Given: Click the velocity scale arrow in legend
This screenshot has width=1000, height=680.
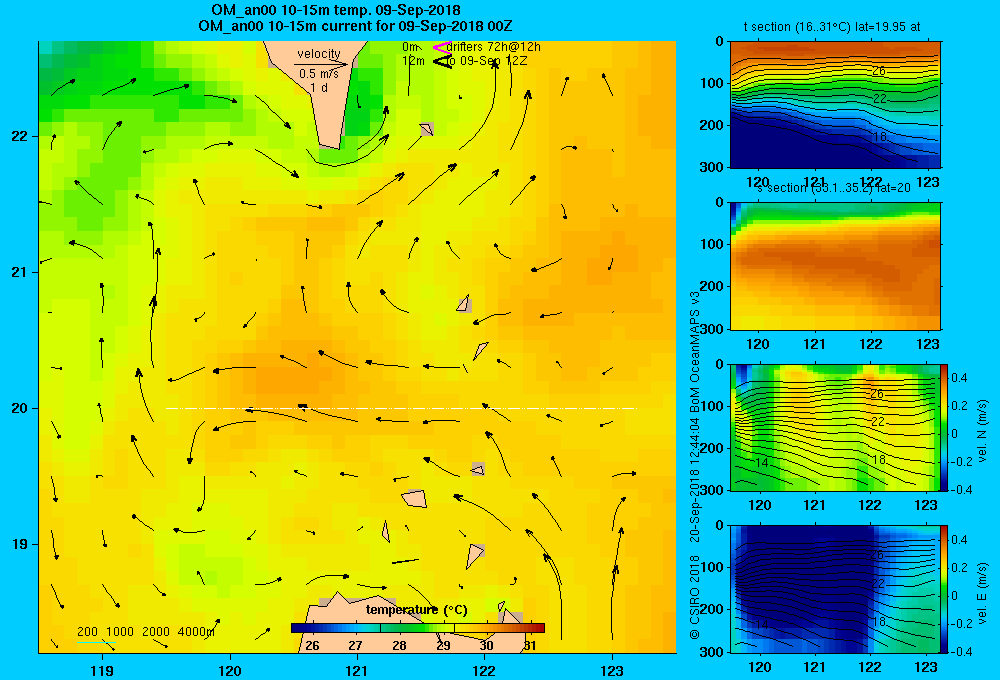Looking at the screenshot, I should [321, 64].
